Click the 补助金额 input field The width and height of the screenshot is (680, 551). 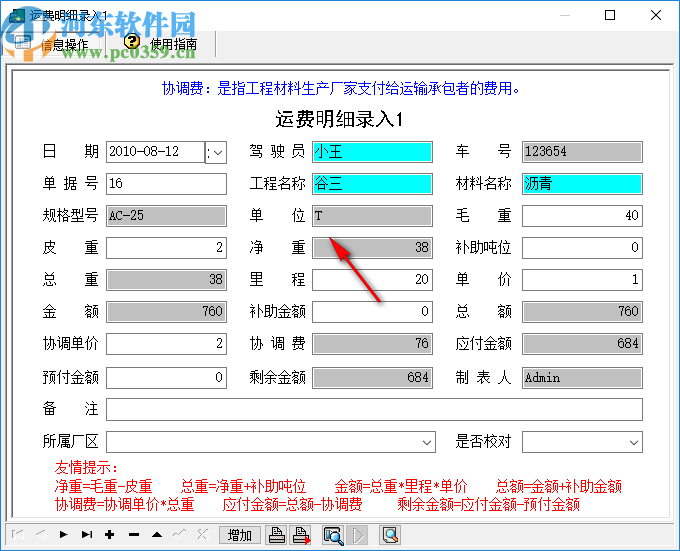pyautogui.click(x=372, y=312)
